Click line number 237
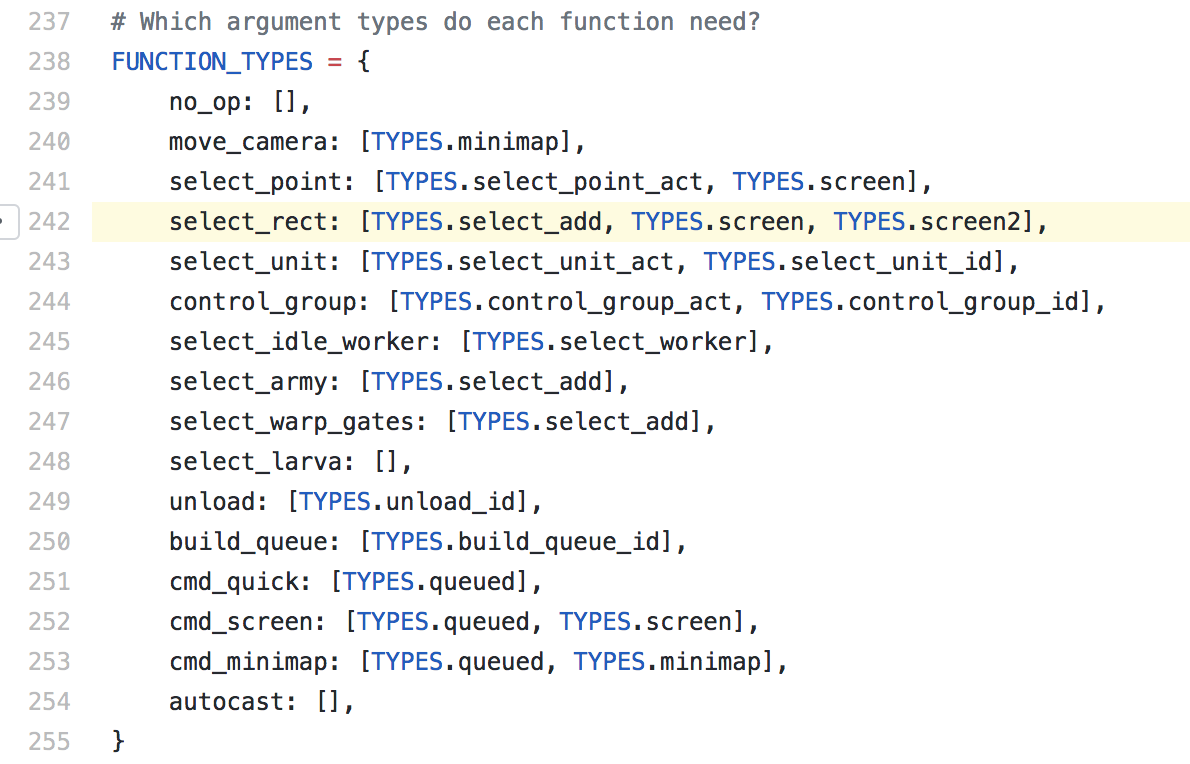This screenshot has height=764, width=1190. point(49,21)
